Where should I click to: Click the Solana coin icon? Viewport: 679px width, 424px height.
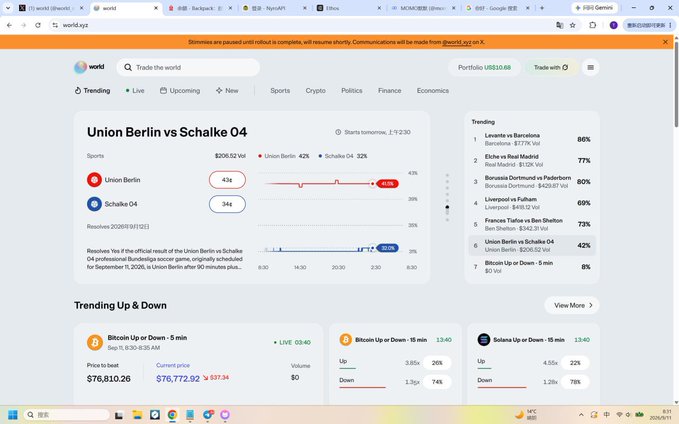[484, 340]
